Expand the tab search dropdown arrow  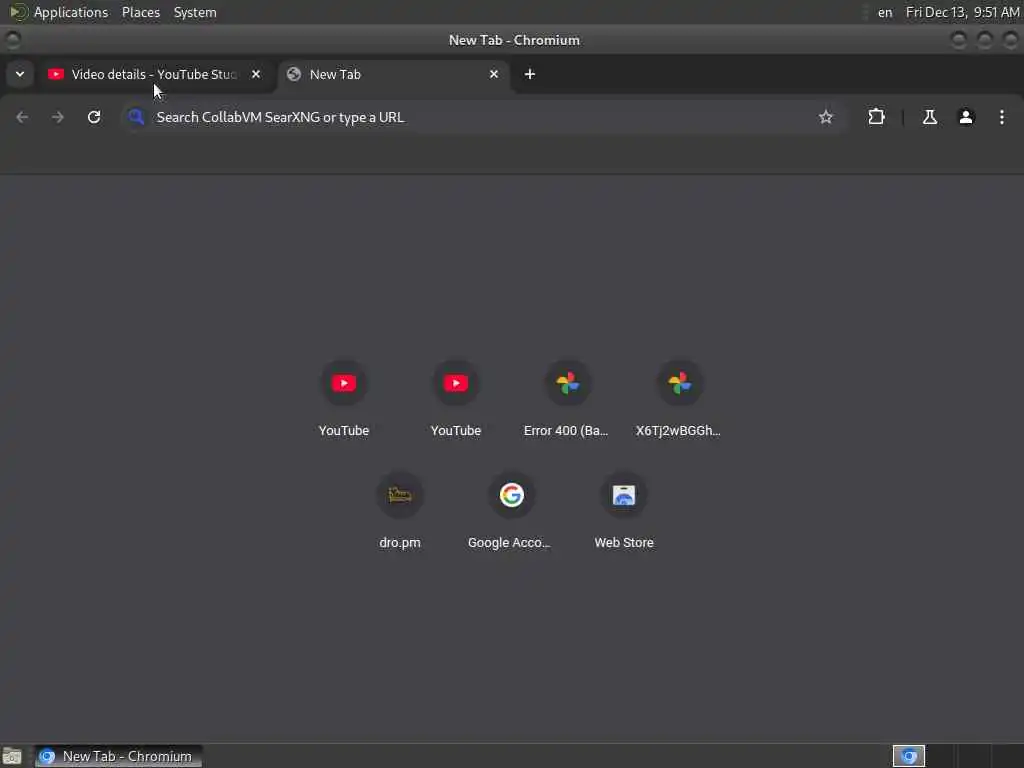point(20,74)
